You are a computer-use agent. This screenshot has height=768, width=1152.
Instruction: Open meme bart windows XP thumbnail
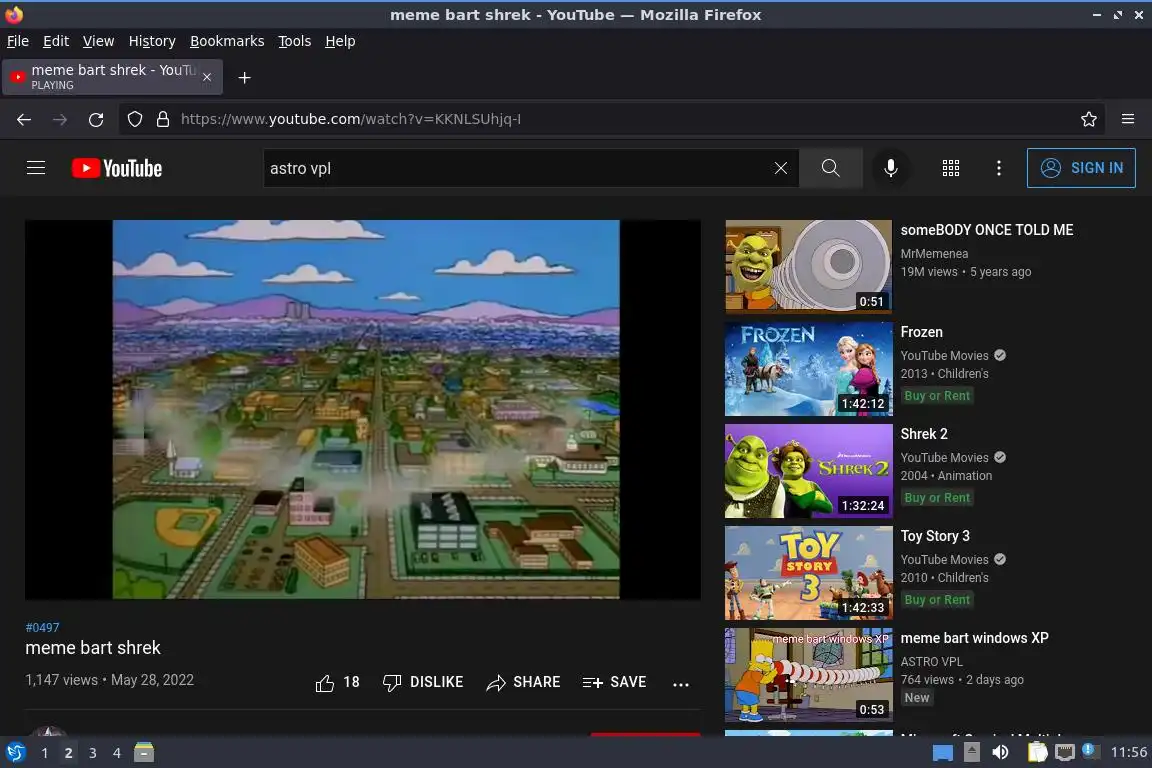click(x=808, y=675)
